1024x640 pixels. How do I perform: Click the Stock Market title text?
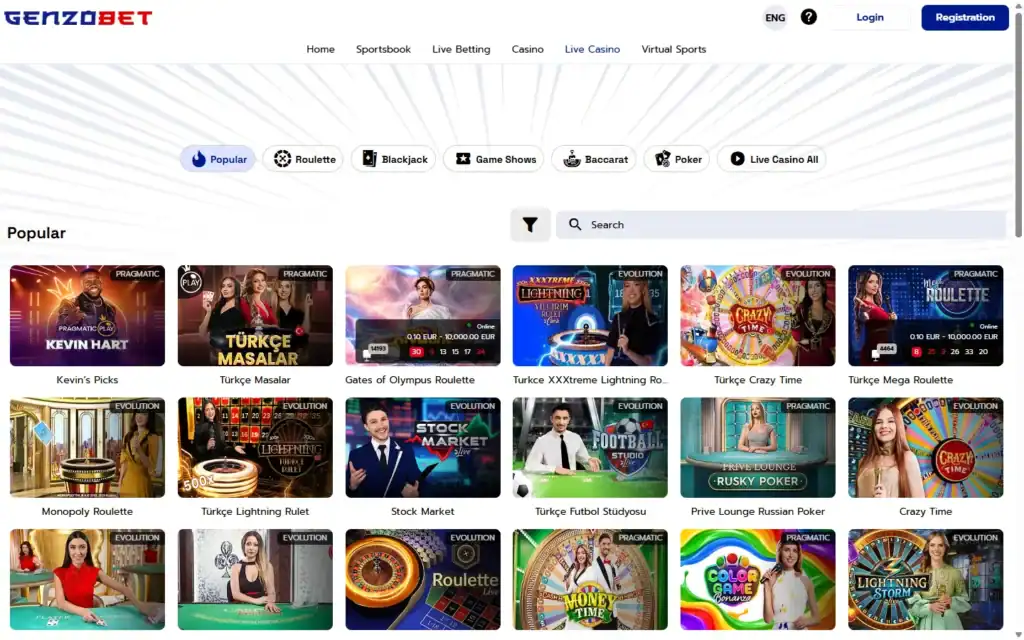point(423,511)
